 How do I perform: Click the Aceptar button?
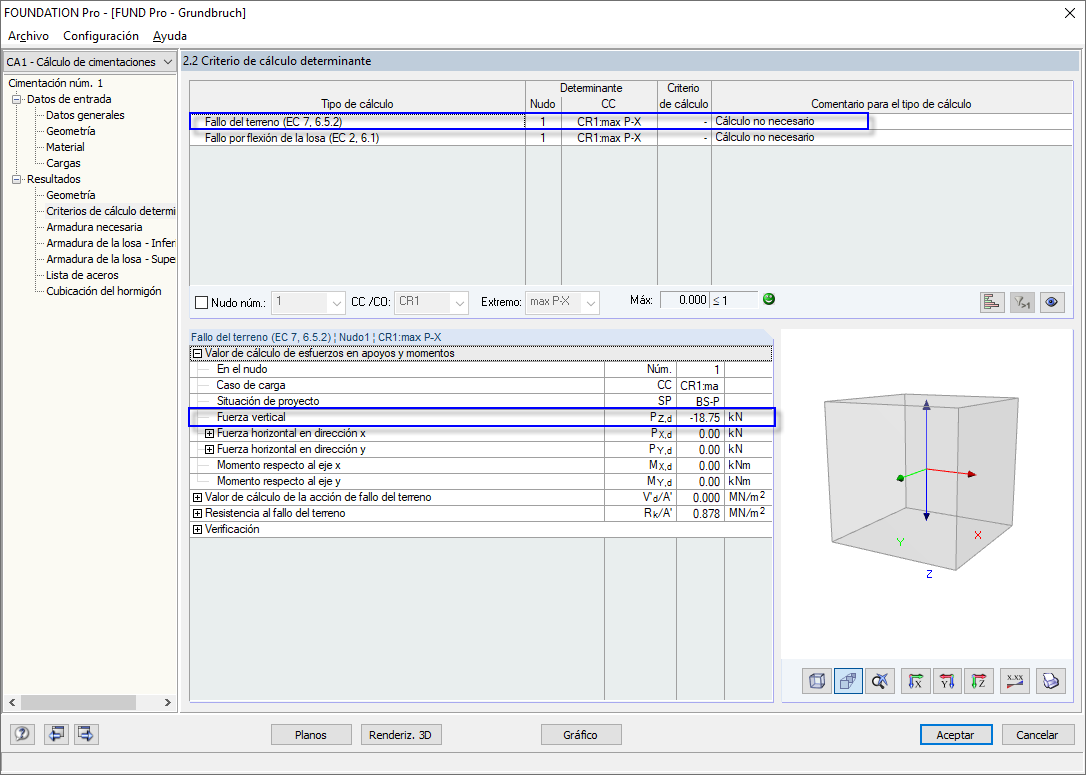coord(956,735)
